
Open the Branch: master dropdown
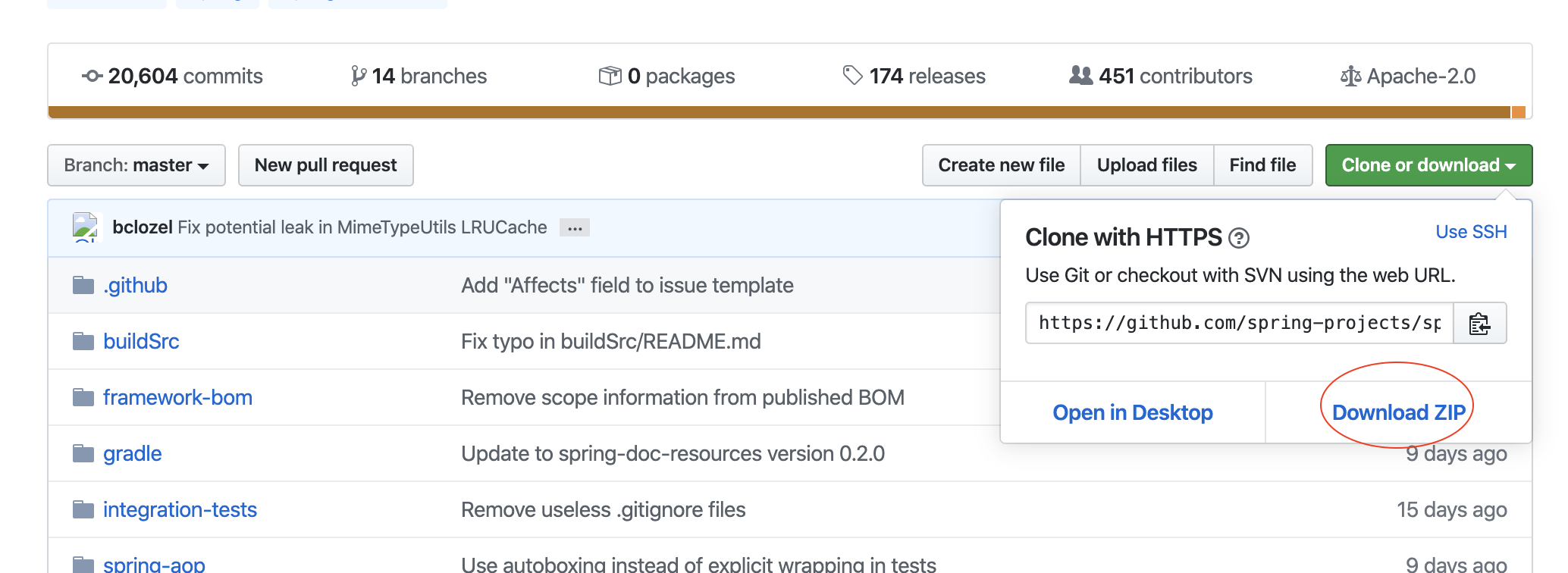(136, 165)
